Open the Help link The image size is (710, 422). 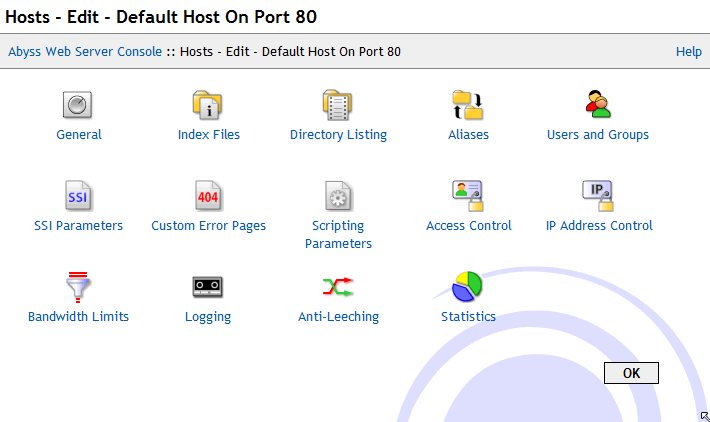(x=689, y=52)
